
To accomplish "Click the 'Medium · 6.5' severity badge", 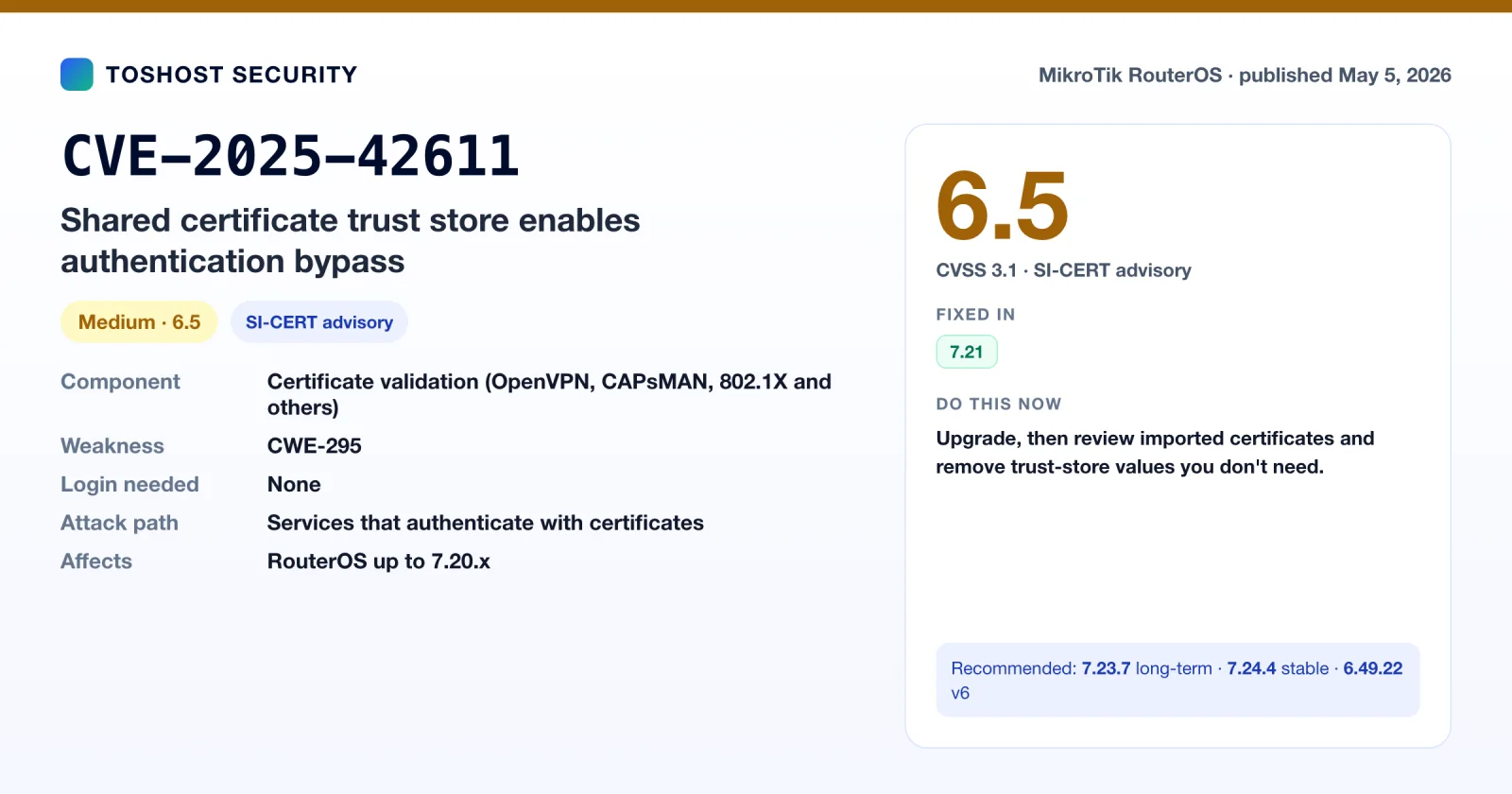I will (x=139, y=322).
